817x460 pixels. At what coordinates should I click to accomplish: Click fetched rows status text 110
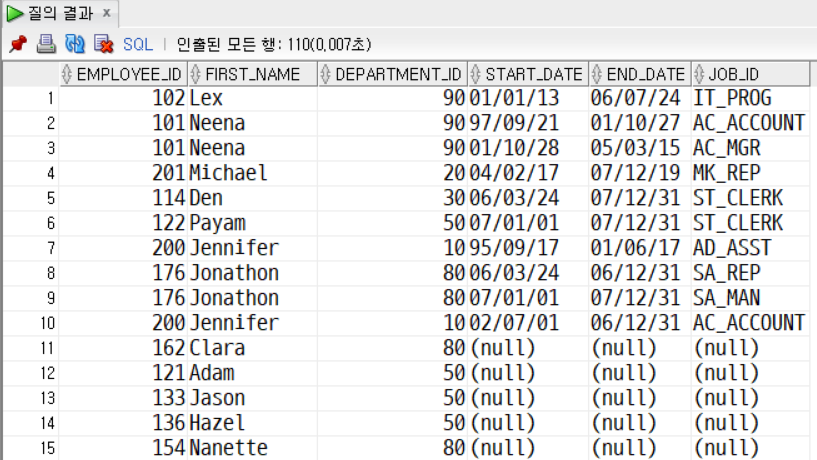[274, 44]
